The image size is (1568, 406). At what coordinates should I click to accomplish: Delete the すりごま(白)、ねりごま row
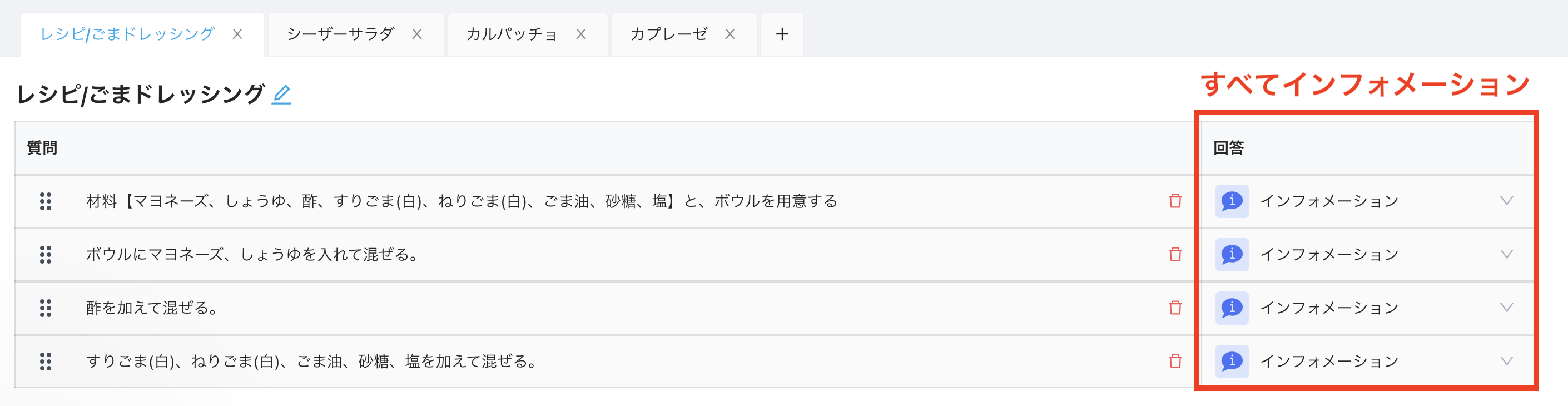click(1175, 361)
